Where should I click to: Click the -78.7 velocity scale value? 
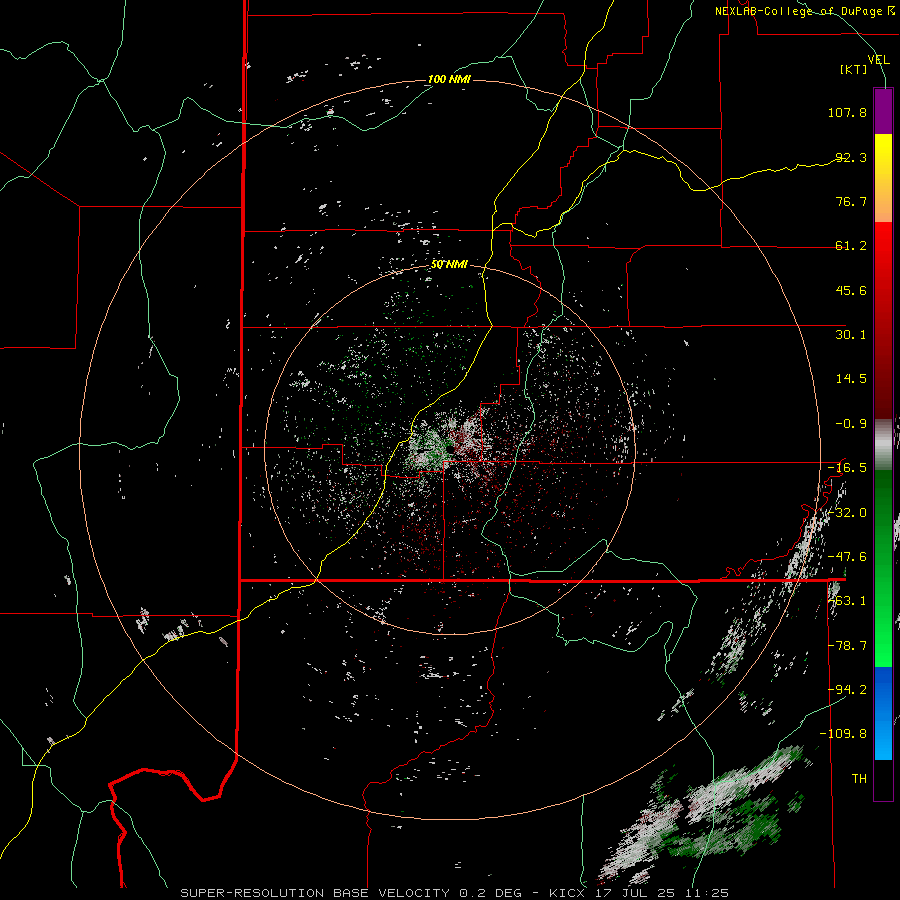click(x=847, y=646)
